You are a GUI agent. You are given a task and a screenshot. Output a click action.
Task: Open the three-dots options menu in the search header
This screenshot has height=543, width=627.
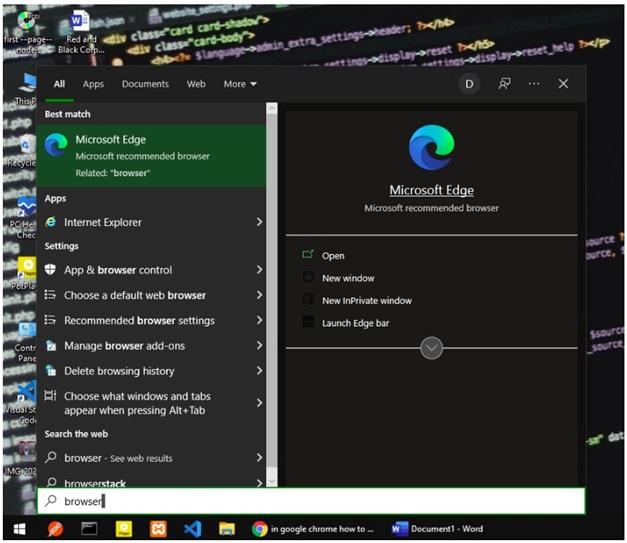pyautogui.click(x=534, y=84)
